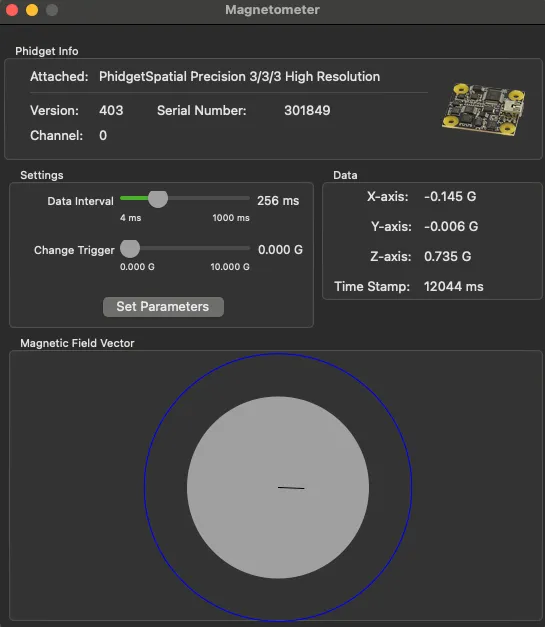Click the version number 403
Viewport: 545px width, 627px height.
click(x=111, y=110)
